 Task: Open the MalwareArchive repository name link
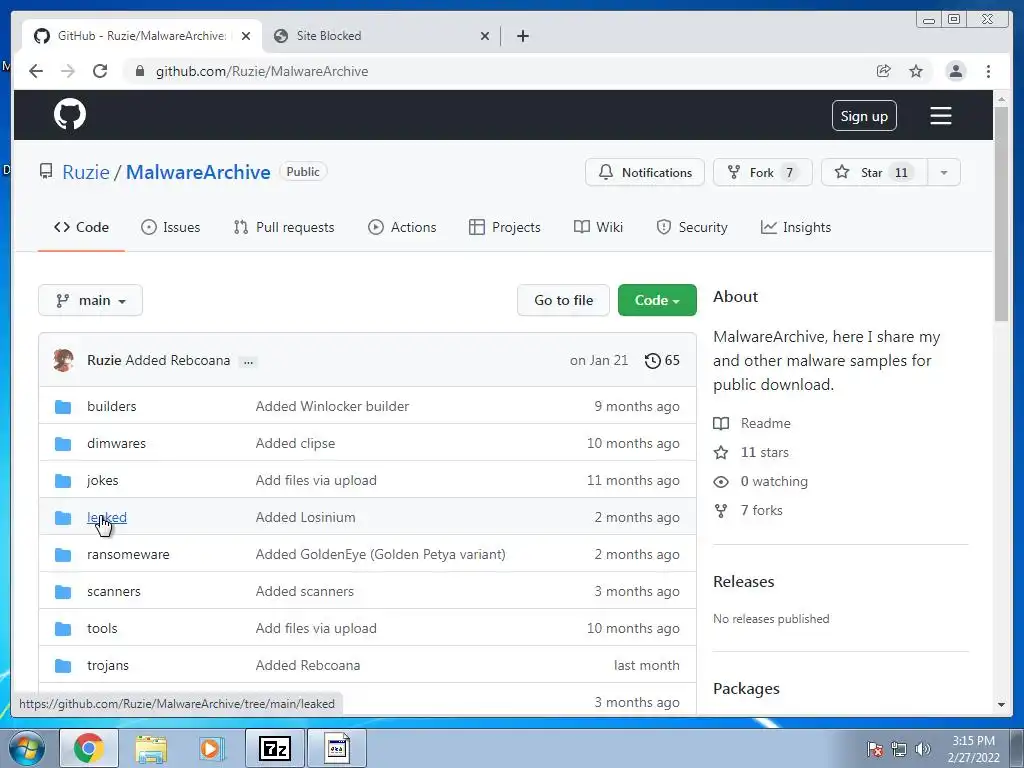(198, 172)
